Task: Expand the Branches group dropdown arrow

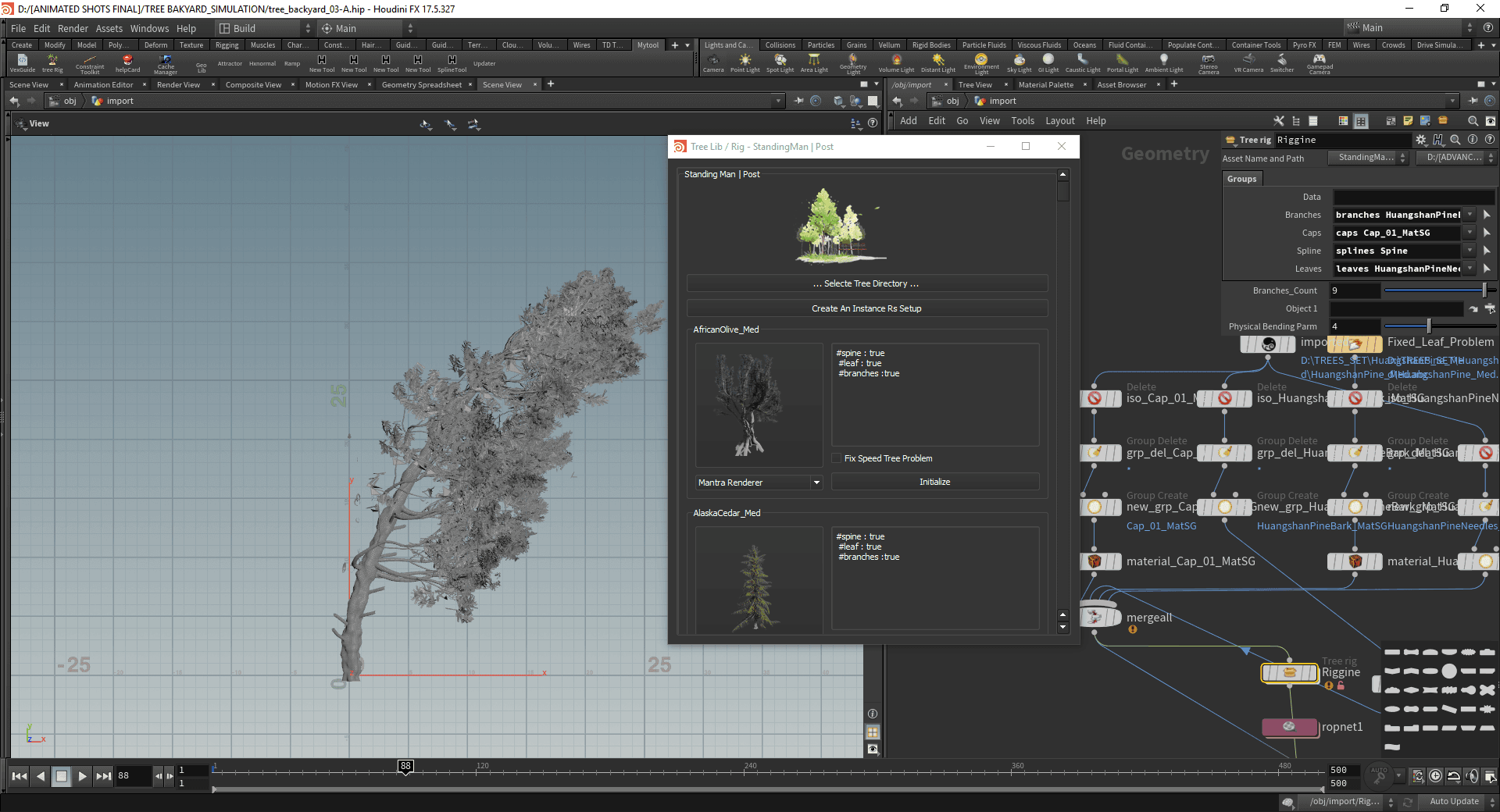Action: tap(1470, 215)
